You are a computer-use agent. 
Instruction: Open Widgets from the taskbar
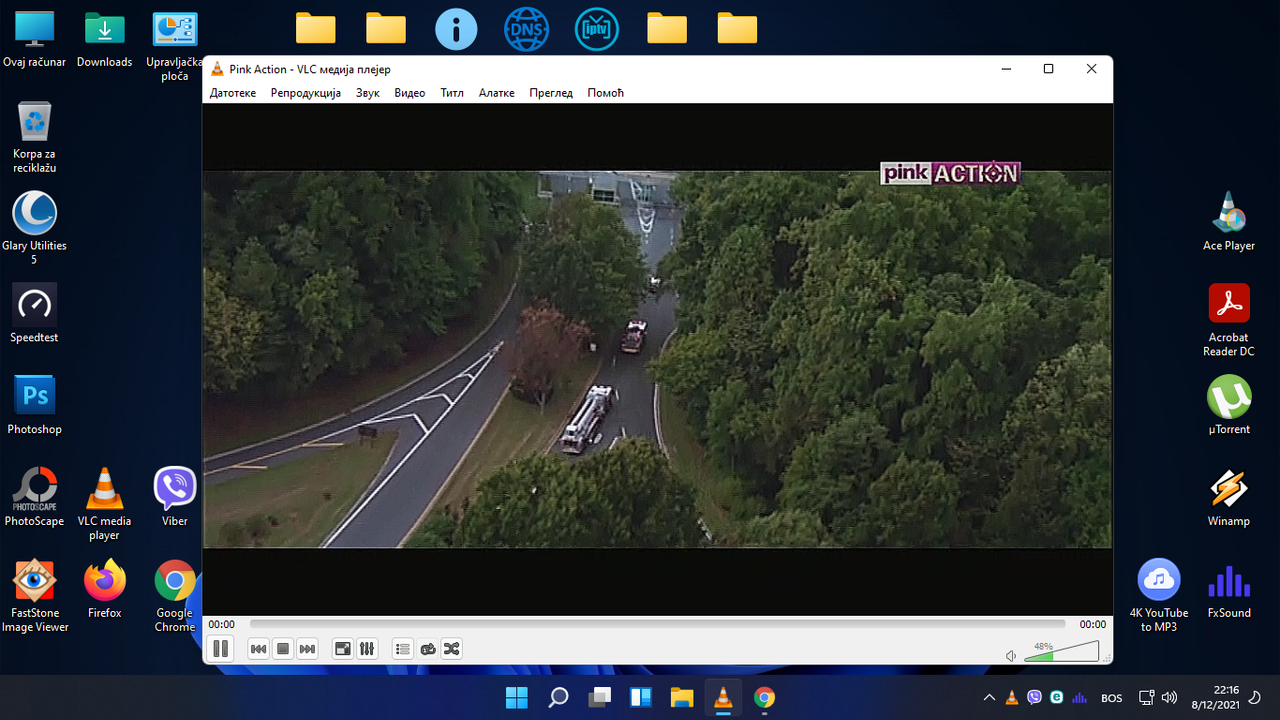[640, 698]
